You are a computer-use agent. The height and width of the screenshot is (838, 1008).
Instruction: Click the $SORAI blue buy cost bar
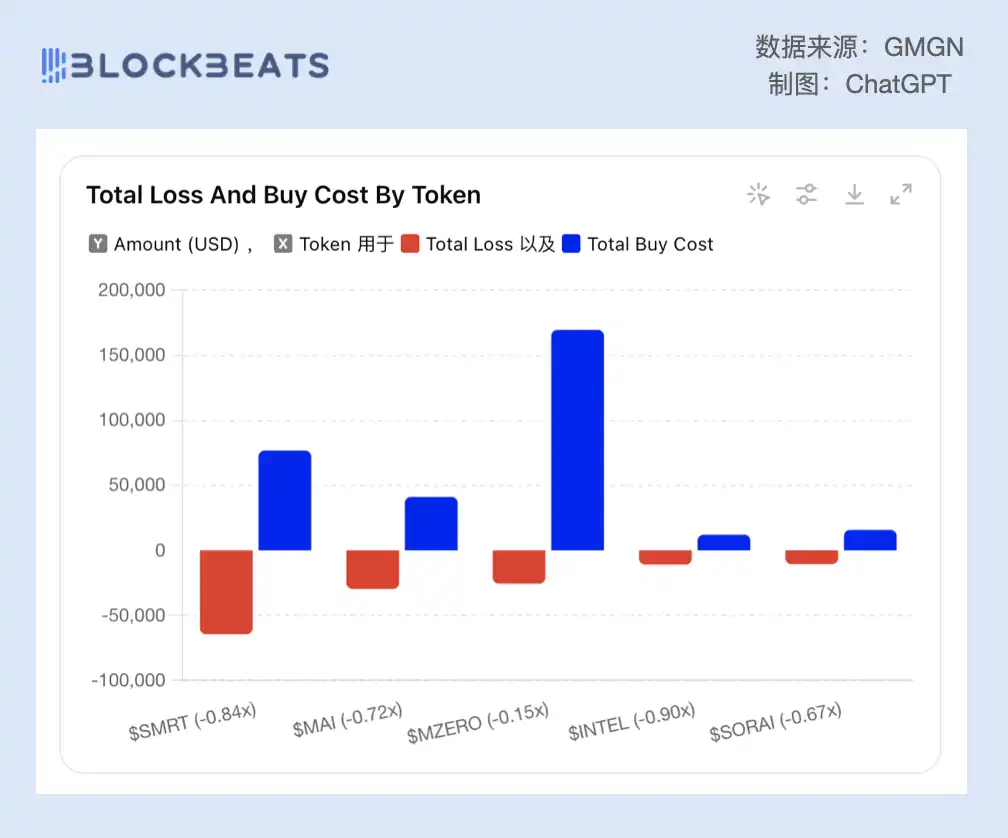pyautogui.click(x=870, y=540)
